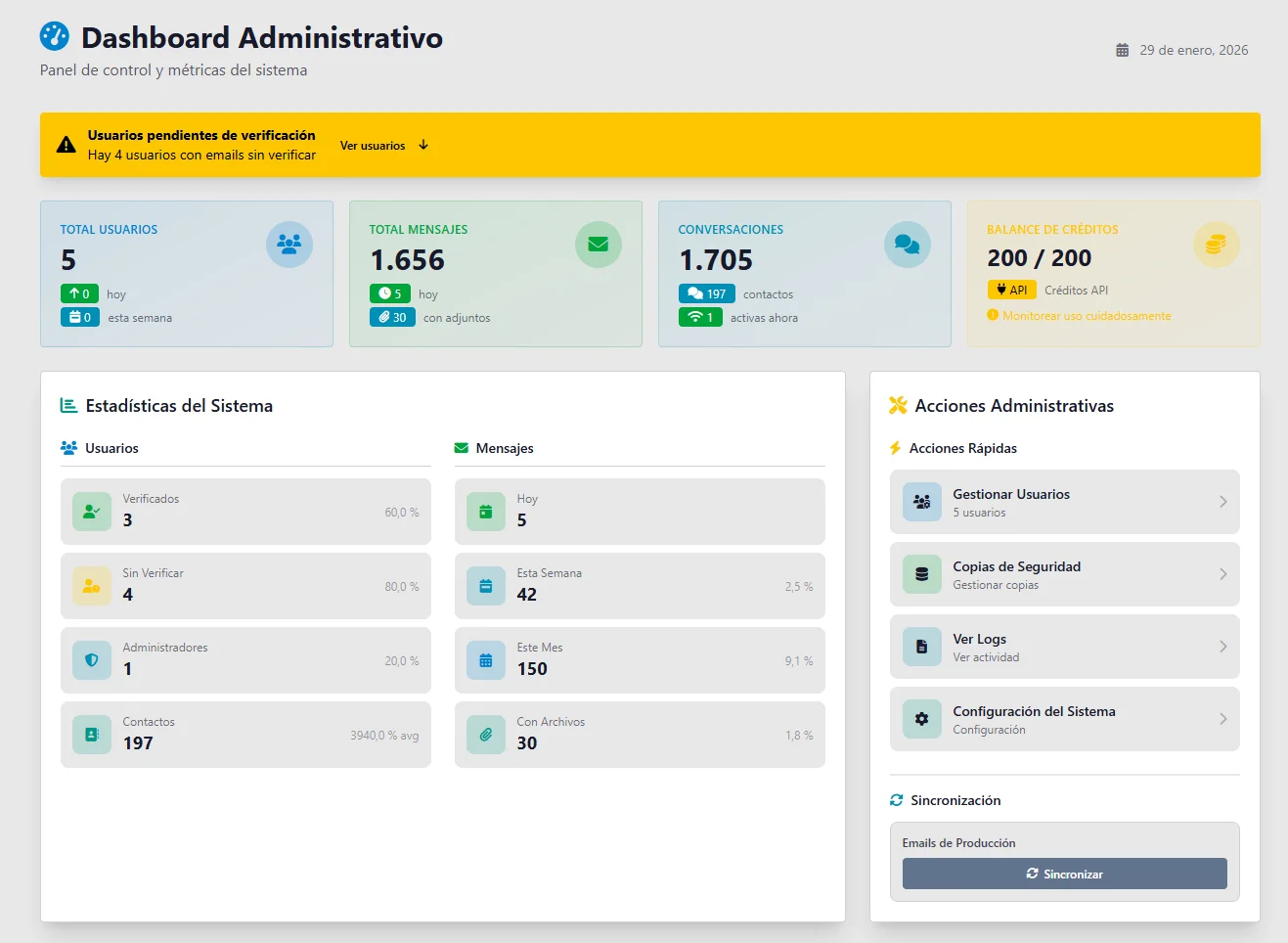
Task: Click the users icon in Total Usuarios card
Action: [x=289, y=245]
